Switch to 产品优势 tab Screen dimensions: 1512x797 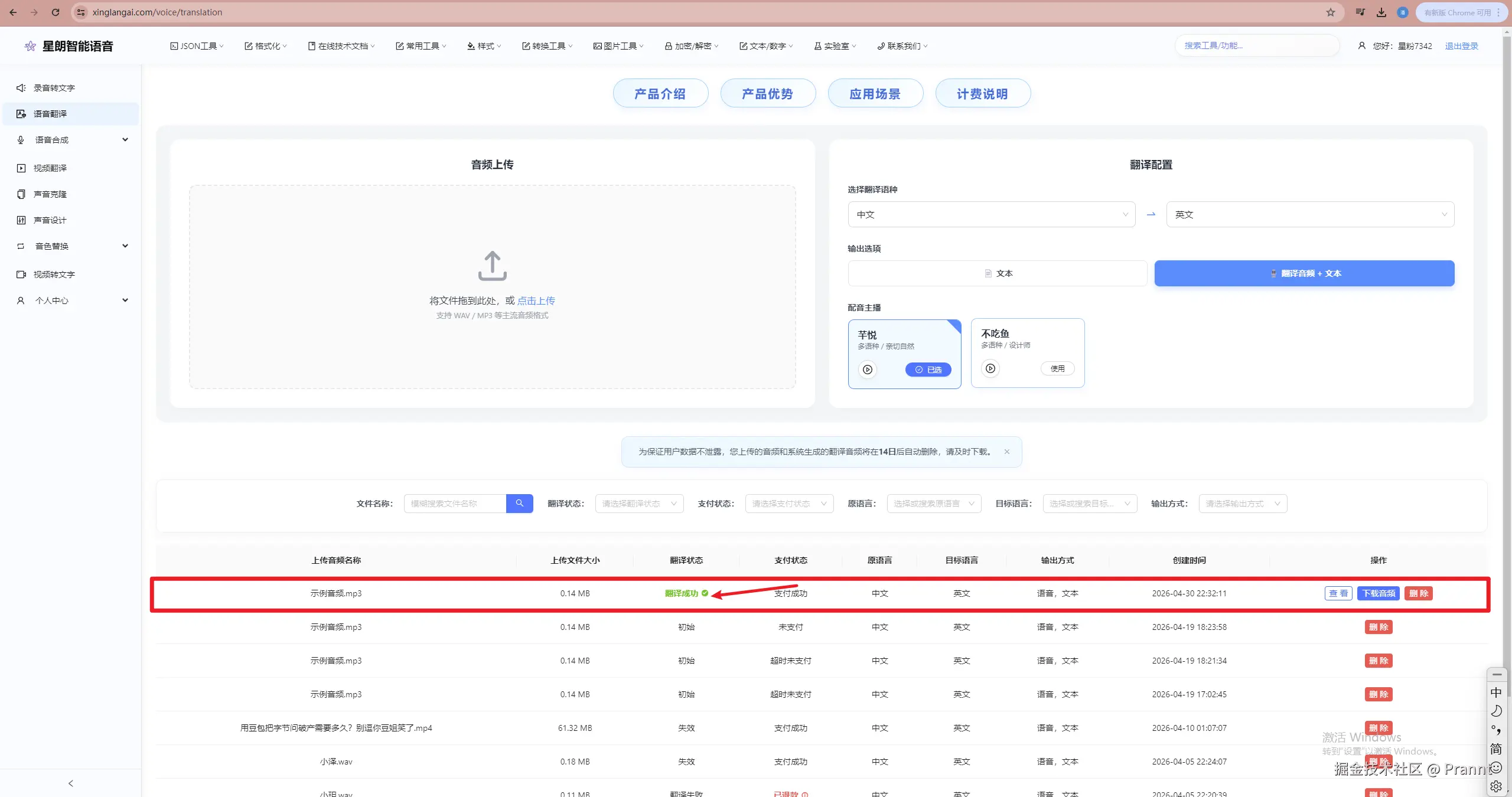[x=768, y=93]
